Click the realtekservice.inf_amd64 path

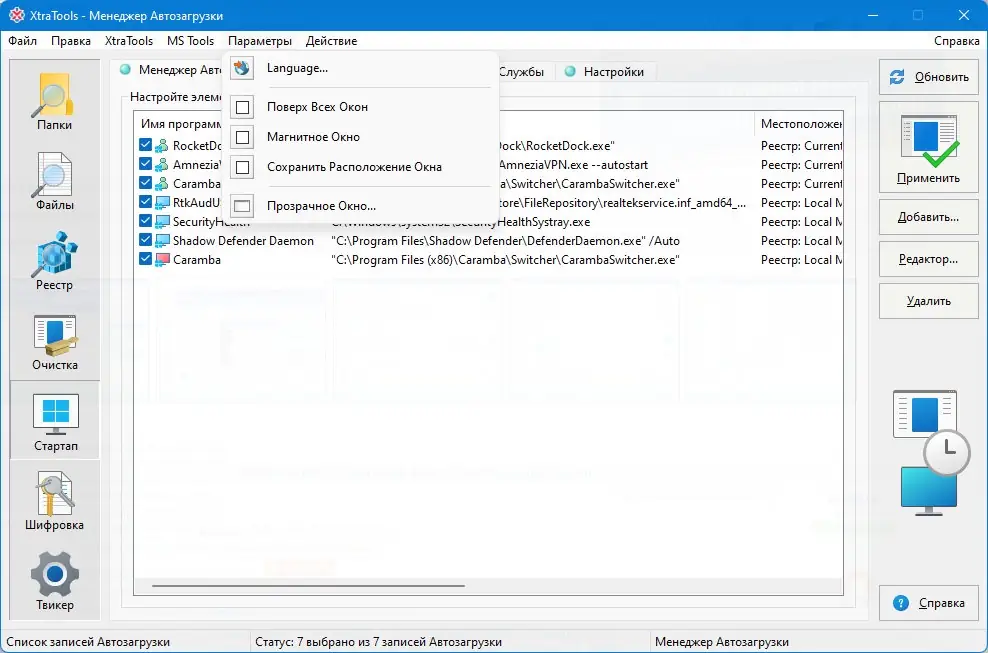(x=623, y=203)
